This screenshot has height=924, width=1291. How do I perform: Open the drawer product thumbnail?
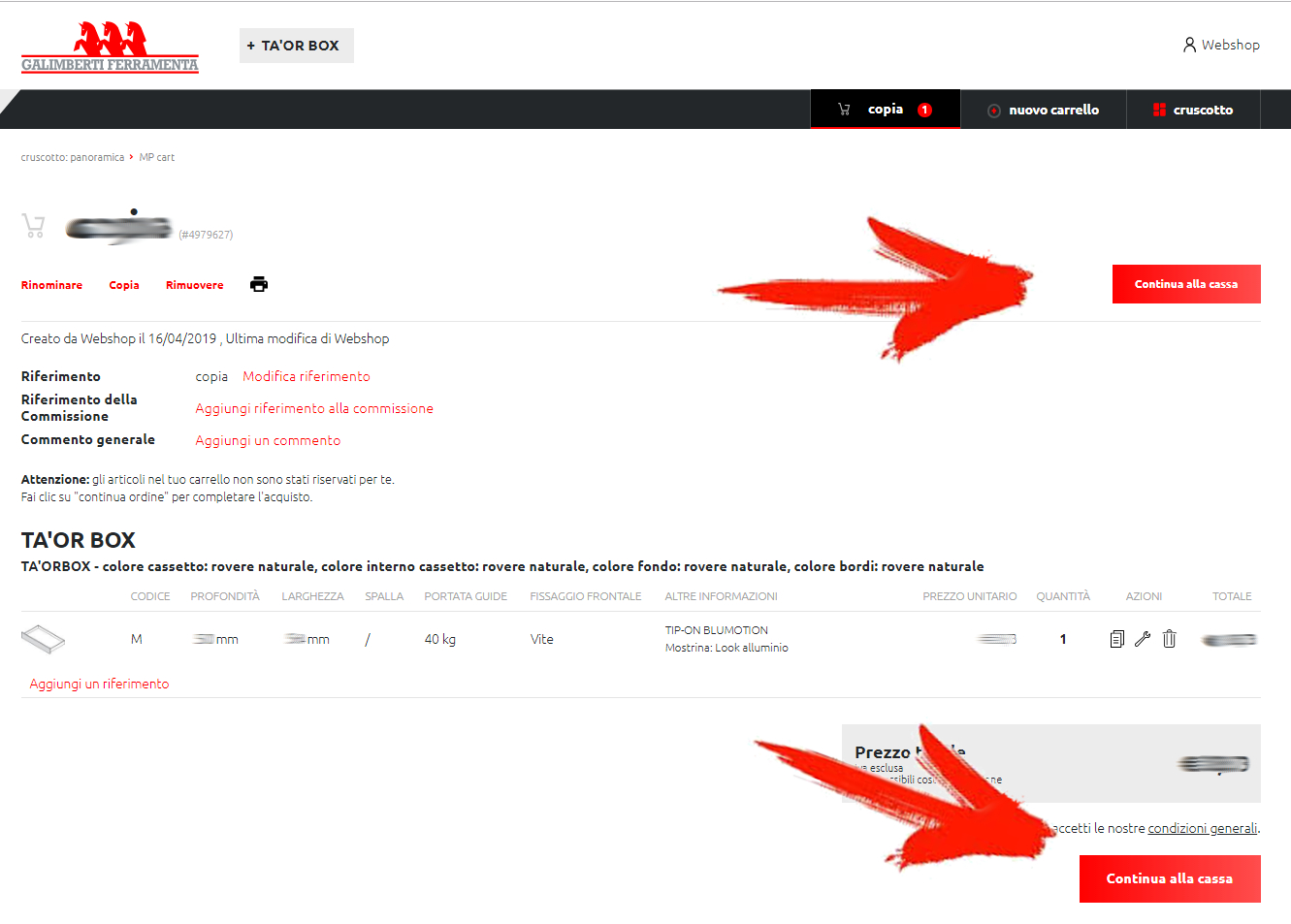point(43,639)
